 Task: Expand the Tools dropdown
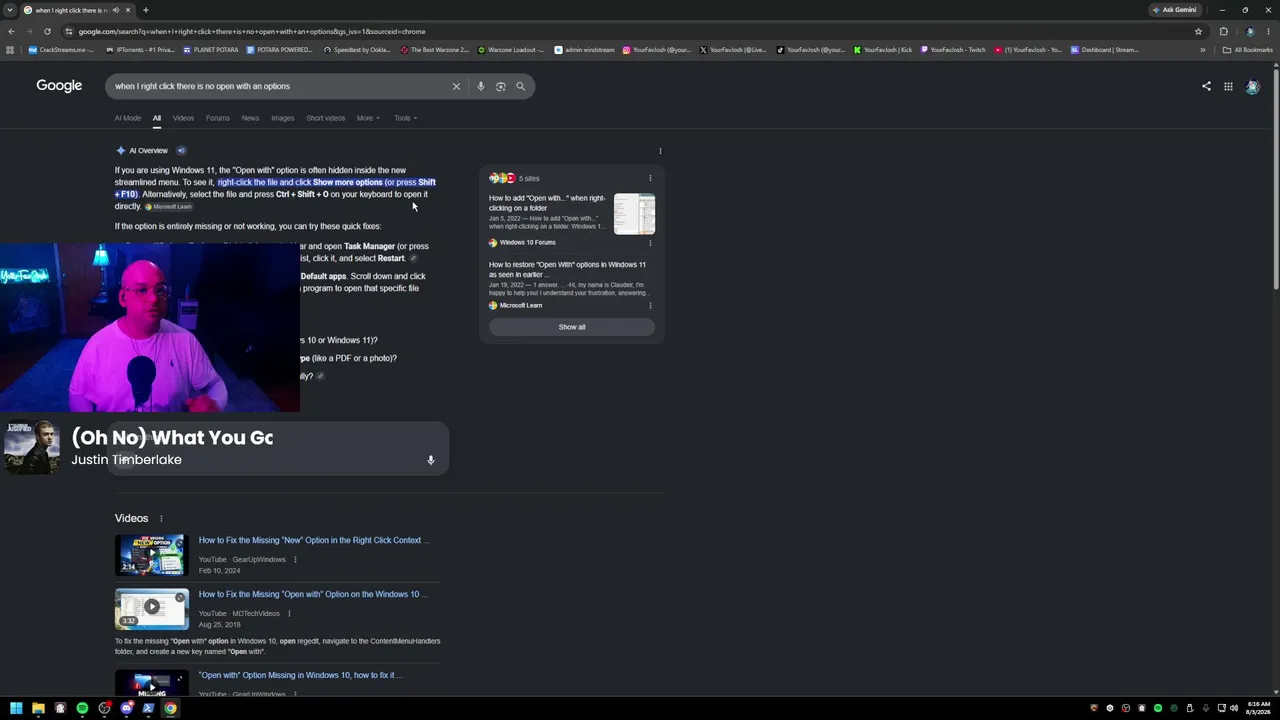[405, 118]
